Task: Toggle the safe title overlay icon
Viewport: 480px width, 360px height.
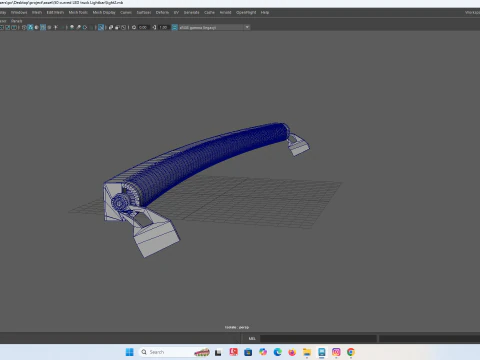Action: pyautogui.click(x=14, y=27)
